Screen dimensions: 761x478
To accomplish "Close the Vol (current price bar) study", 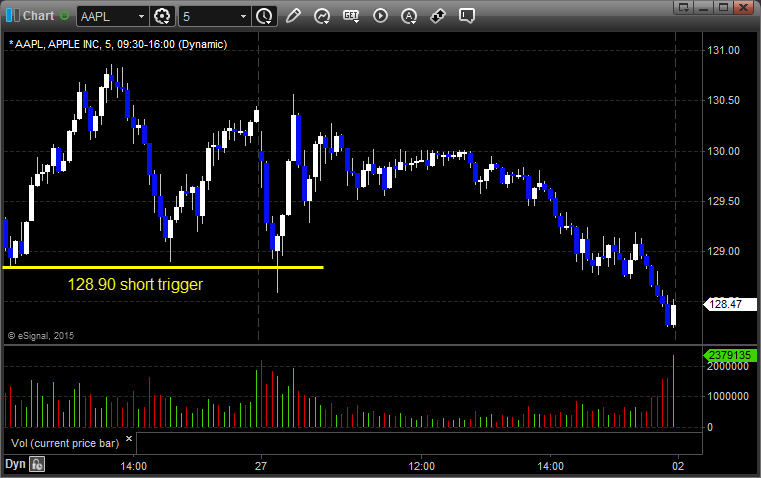I will point(129,439).
